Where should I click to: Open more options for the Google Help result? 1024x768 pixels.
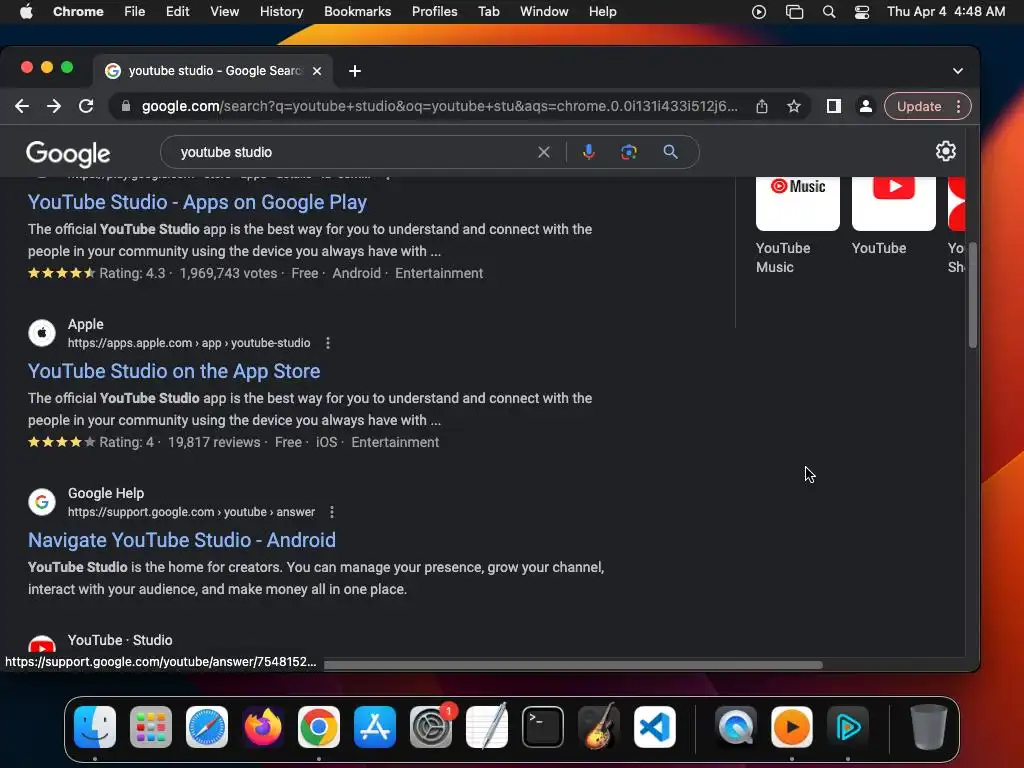332,512
